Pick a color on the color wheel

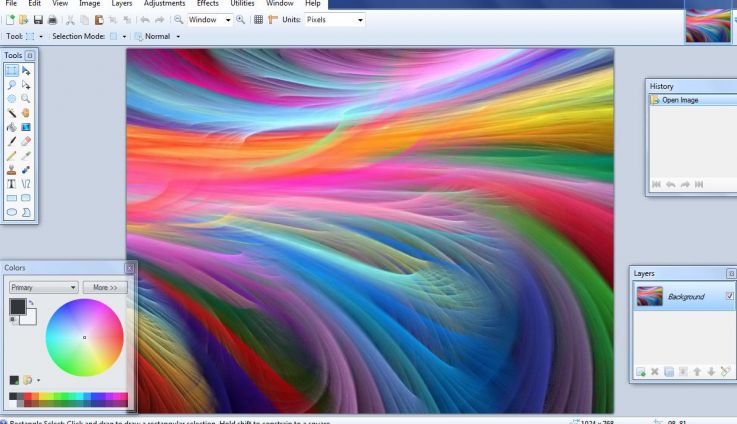coord(85,338)
